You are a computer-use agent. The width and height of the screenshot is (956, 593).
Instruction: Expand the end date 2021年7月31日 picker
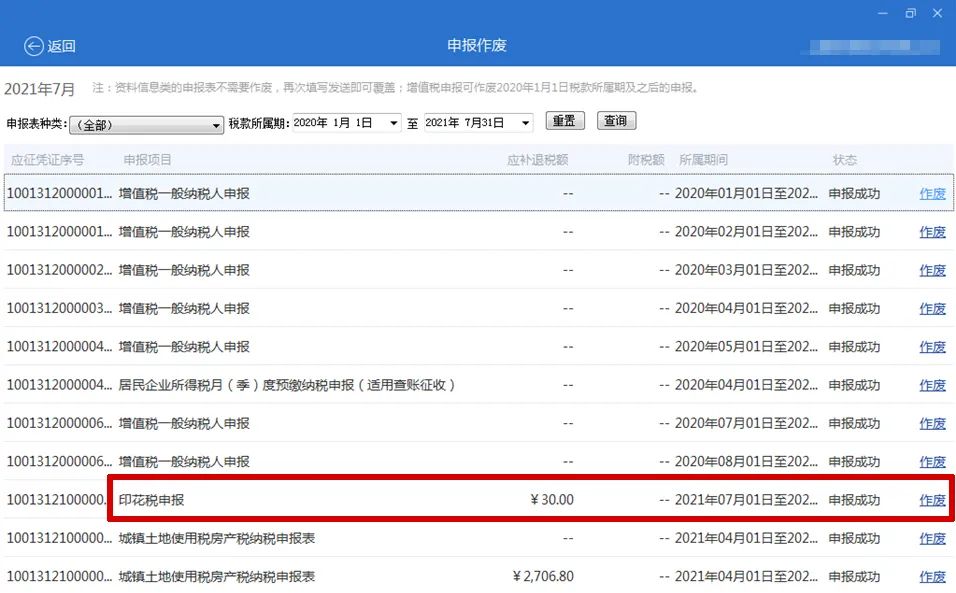click(526, 123)
